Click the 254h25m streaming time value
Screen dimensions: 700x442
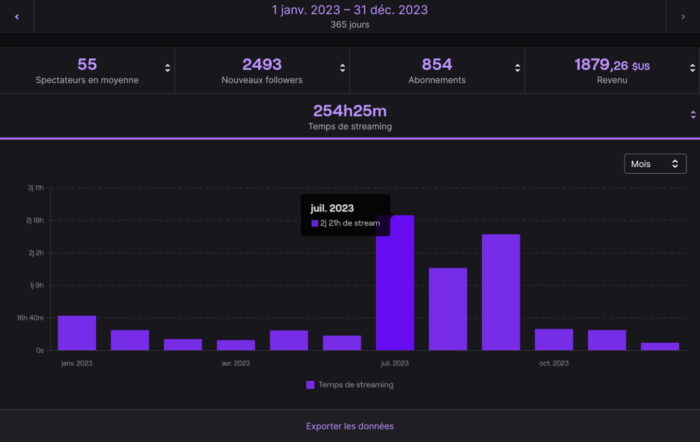[x=350, y=111]
